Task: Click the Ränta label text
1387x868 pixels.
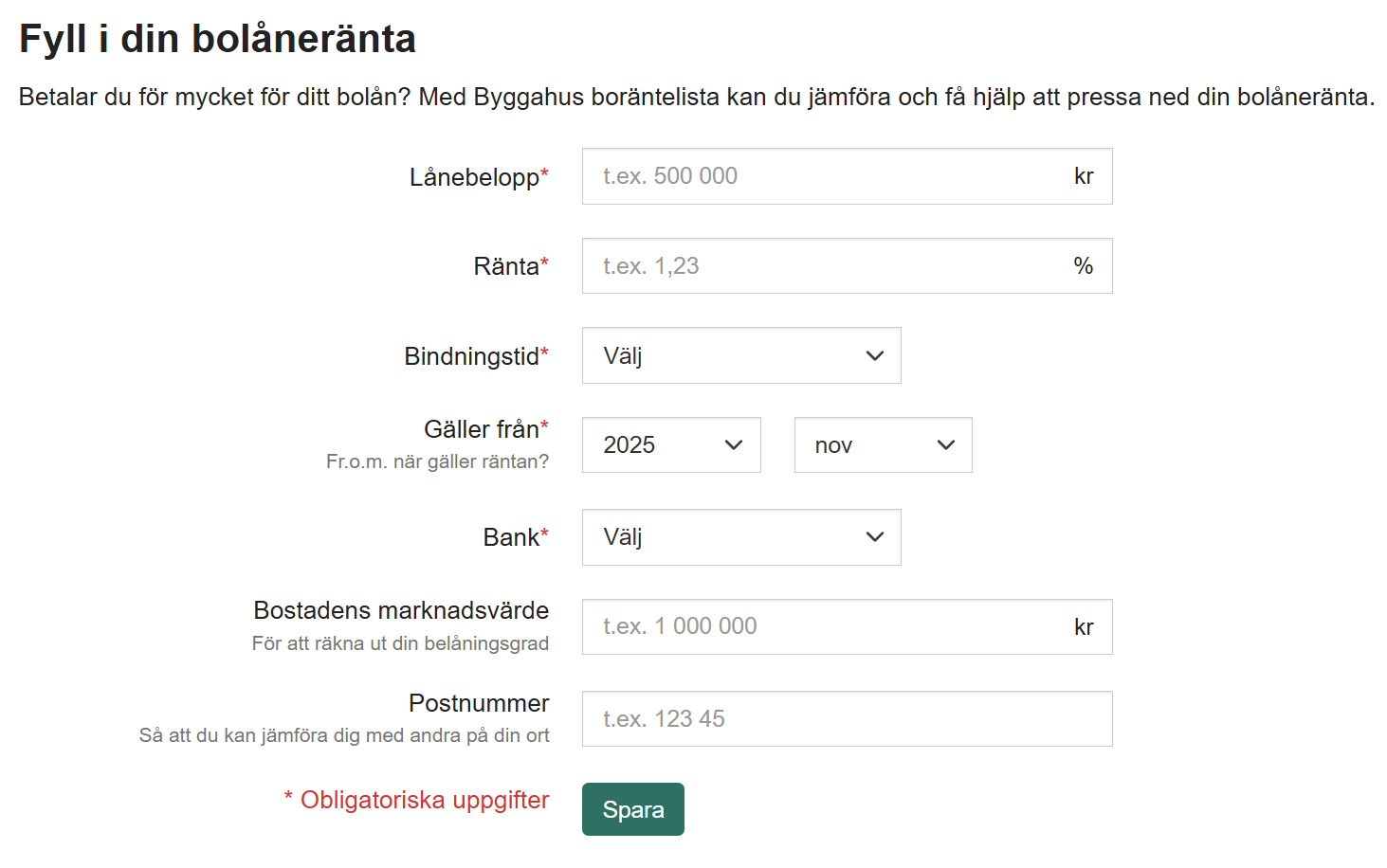Action: pos(506,266)
